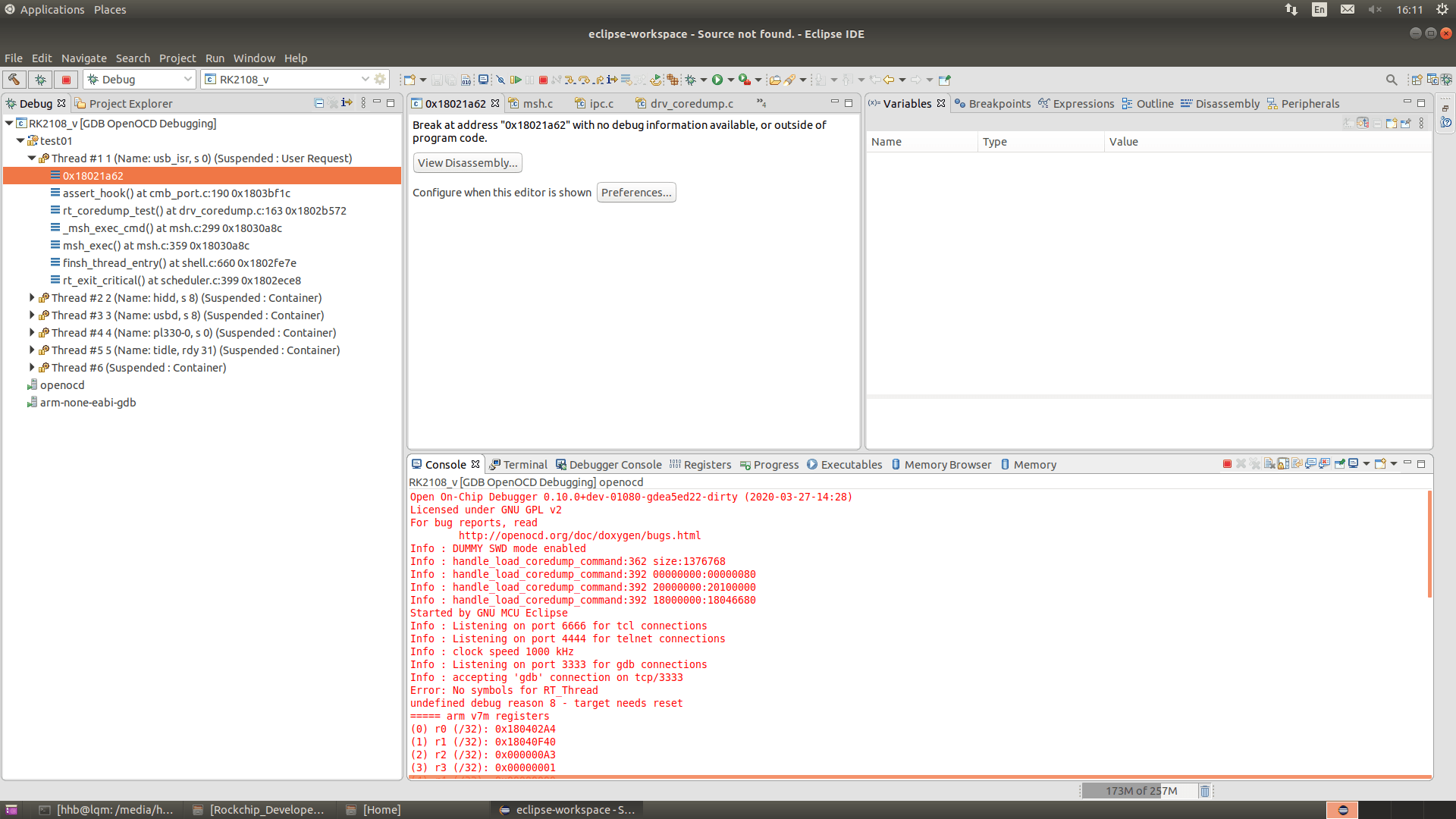This screenshot has width=1456, height=819.
Task: Switch to the Debug perspective icon
Action: [x=1446, y=80]
